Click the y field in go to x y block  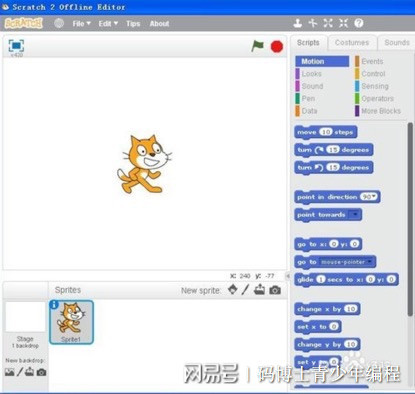pyautogui.click(x=354, y=244)
